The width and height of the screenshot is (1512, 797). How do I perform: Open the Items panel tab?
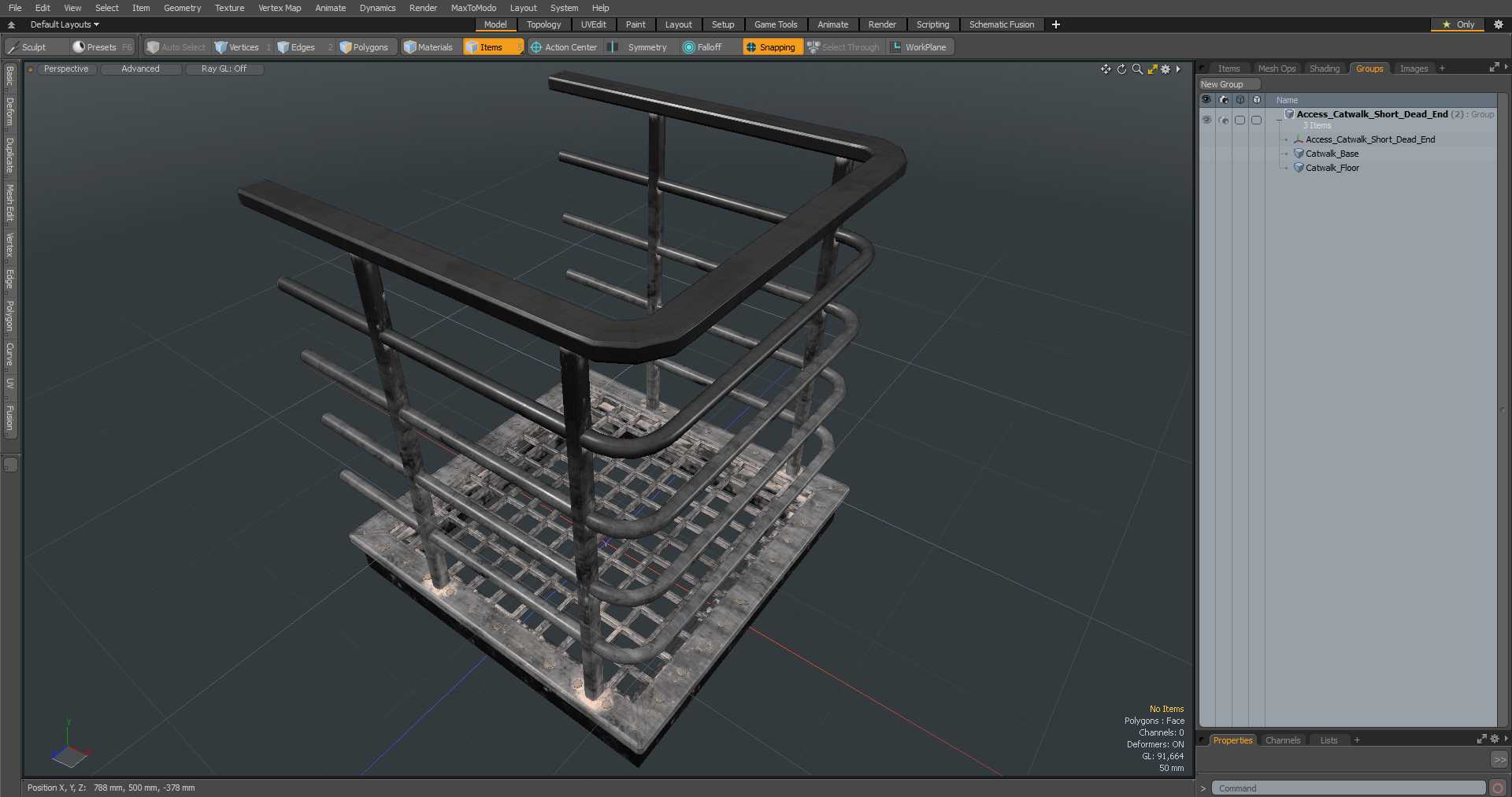coord(1228,69)
